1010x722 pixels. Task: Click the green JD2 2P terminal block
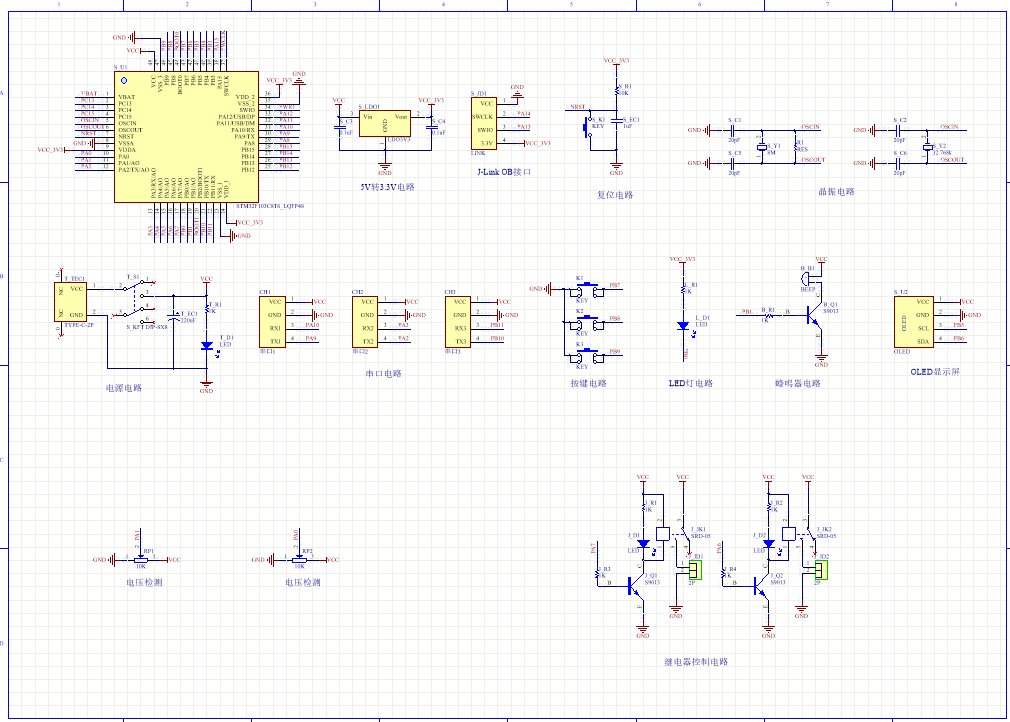click(821, 570)
